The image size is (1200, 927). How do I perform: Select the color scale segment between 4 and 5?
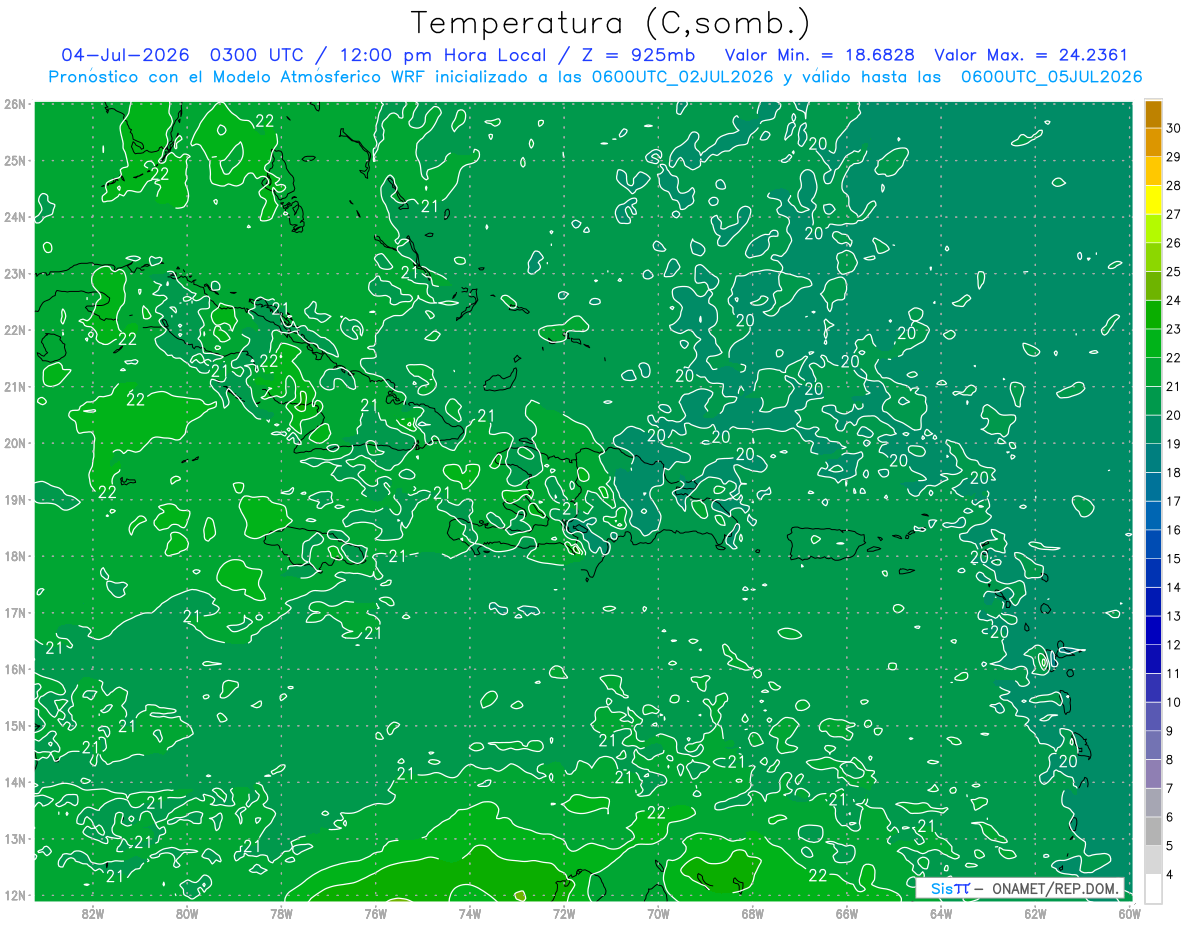click(x=1153, y=860)
